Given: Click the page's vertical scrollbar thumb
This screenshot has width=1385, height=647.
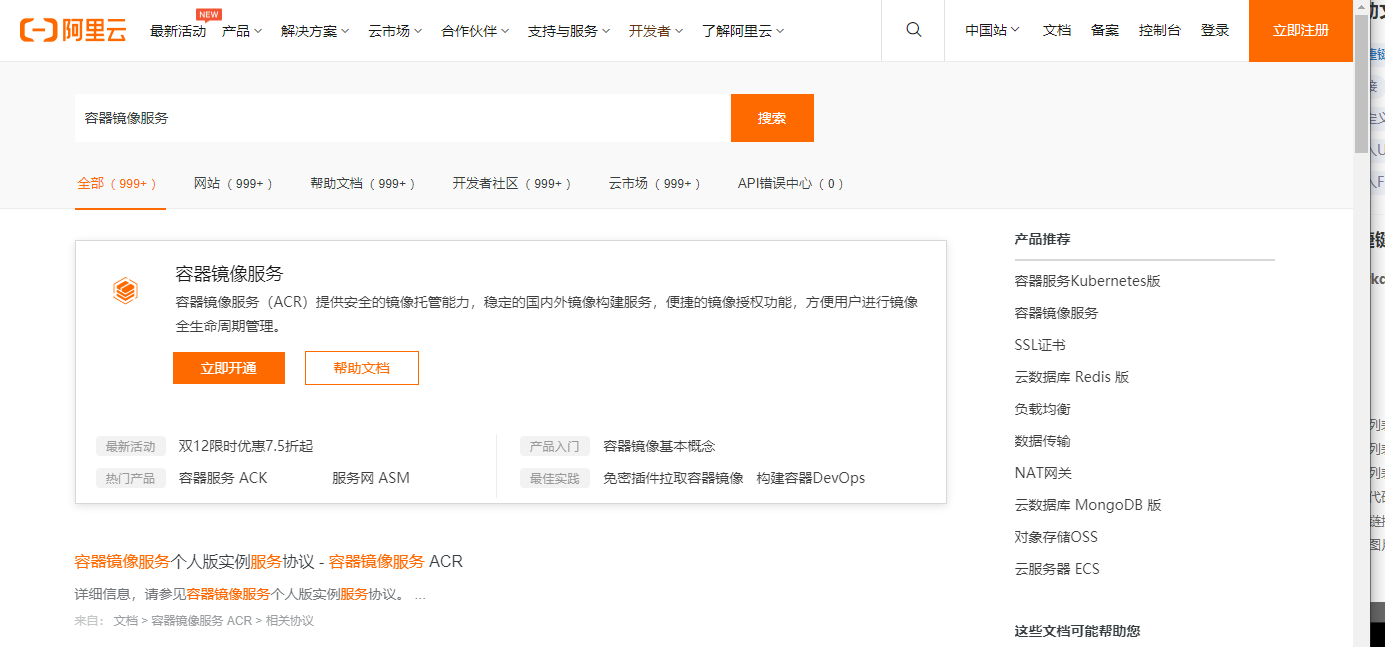Looking at the screenshot, I should pyautogui.click(x=1361, y=85).
